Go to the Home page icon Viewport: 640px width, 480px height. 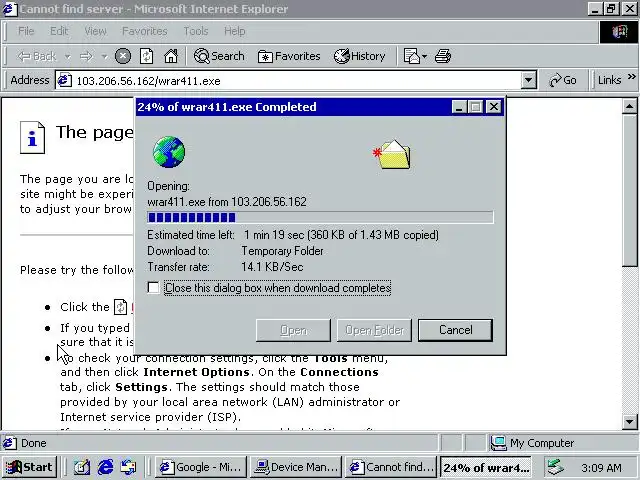click(171, 56)
